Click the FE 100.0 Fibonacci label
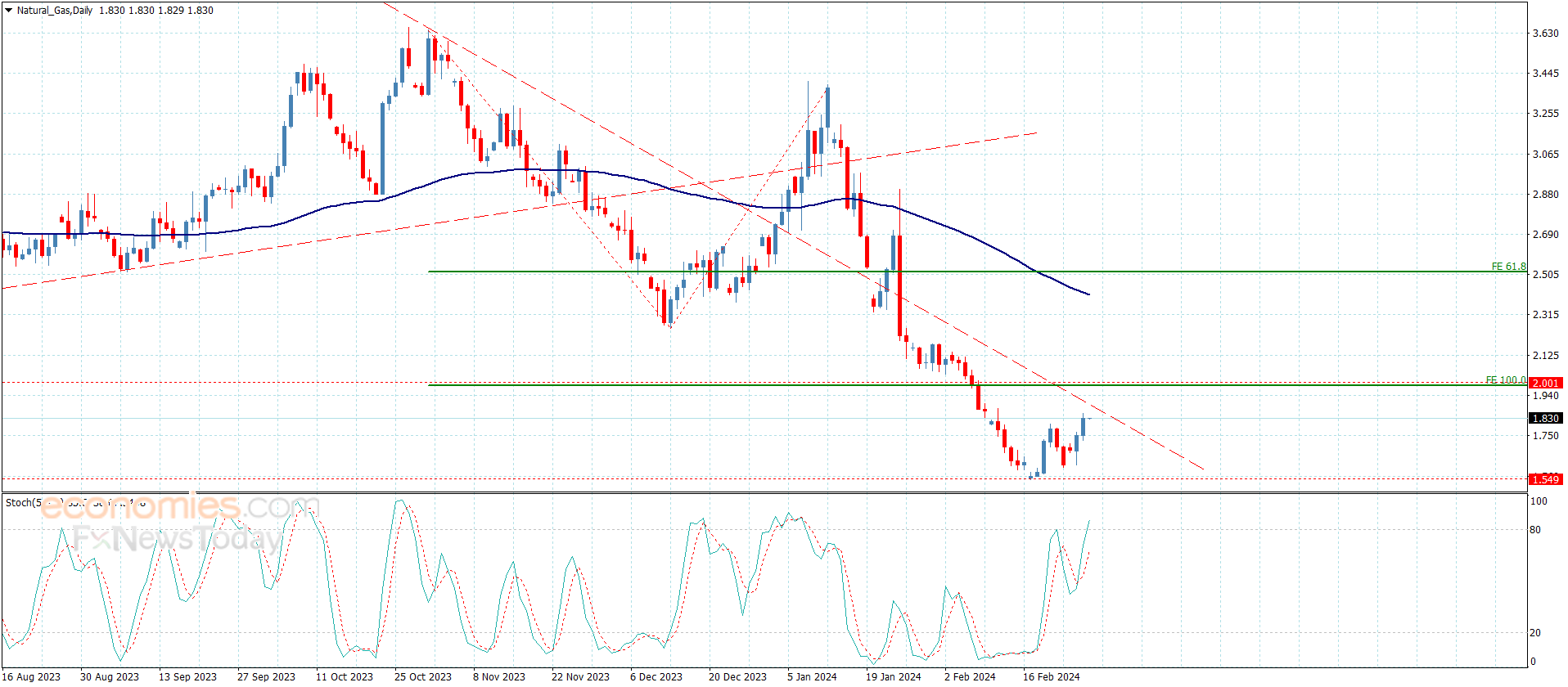Viewport: 1568px width, 687px height. point(1505,380)
